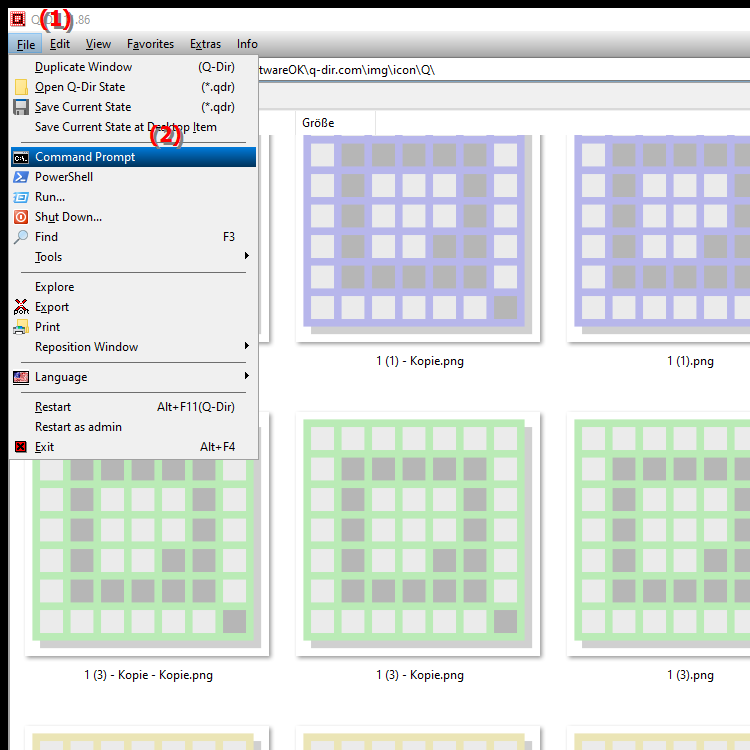Screen dimensions: 750x750
Task: Open the Info menu
Action: pyautogui.click(x=247, y=44)
